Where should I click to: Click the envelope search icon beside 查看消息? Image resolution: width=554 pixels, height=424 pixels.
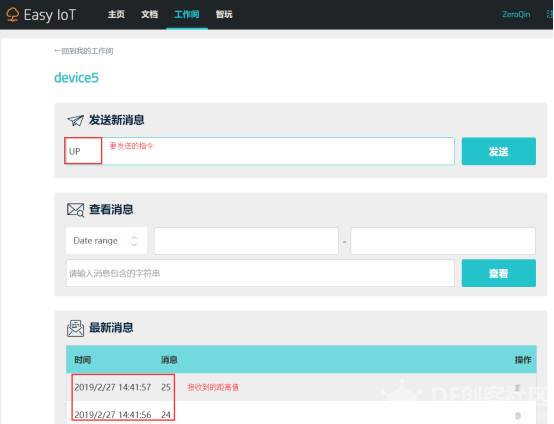(76, 210)
